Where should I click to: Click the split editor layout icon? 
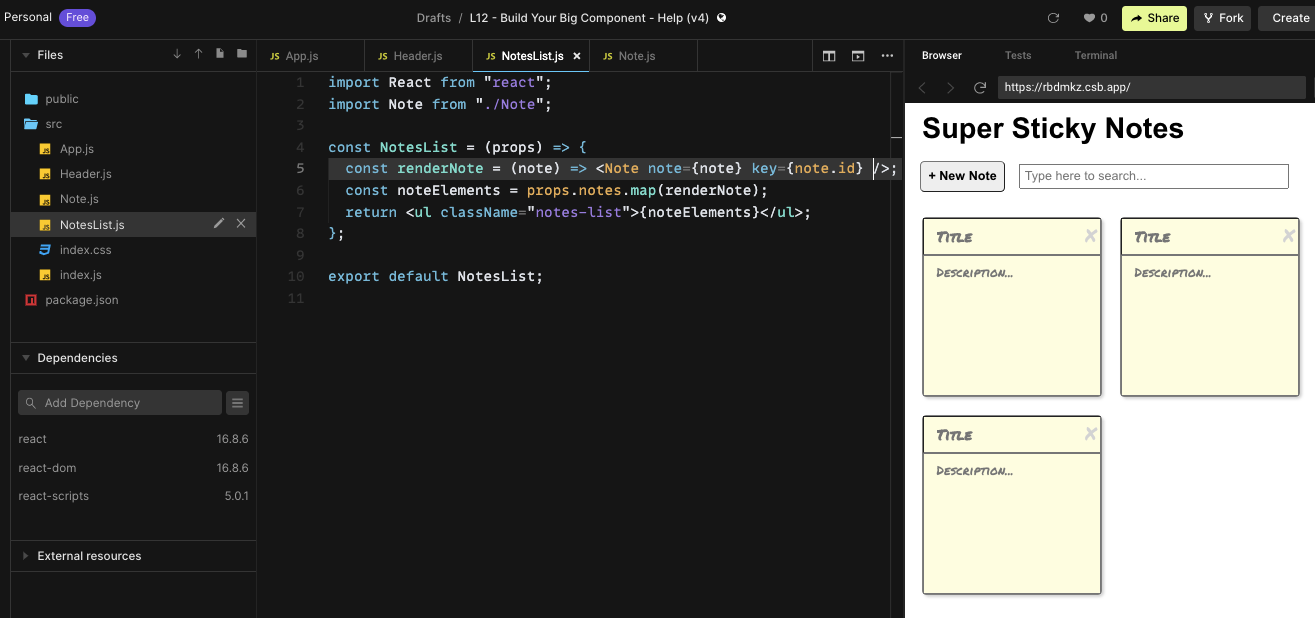829,56
